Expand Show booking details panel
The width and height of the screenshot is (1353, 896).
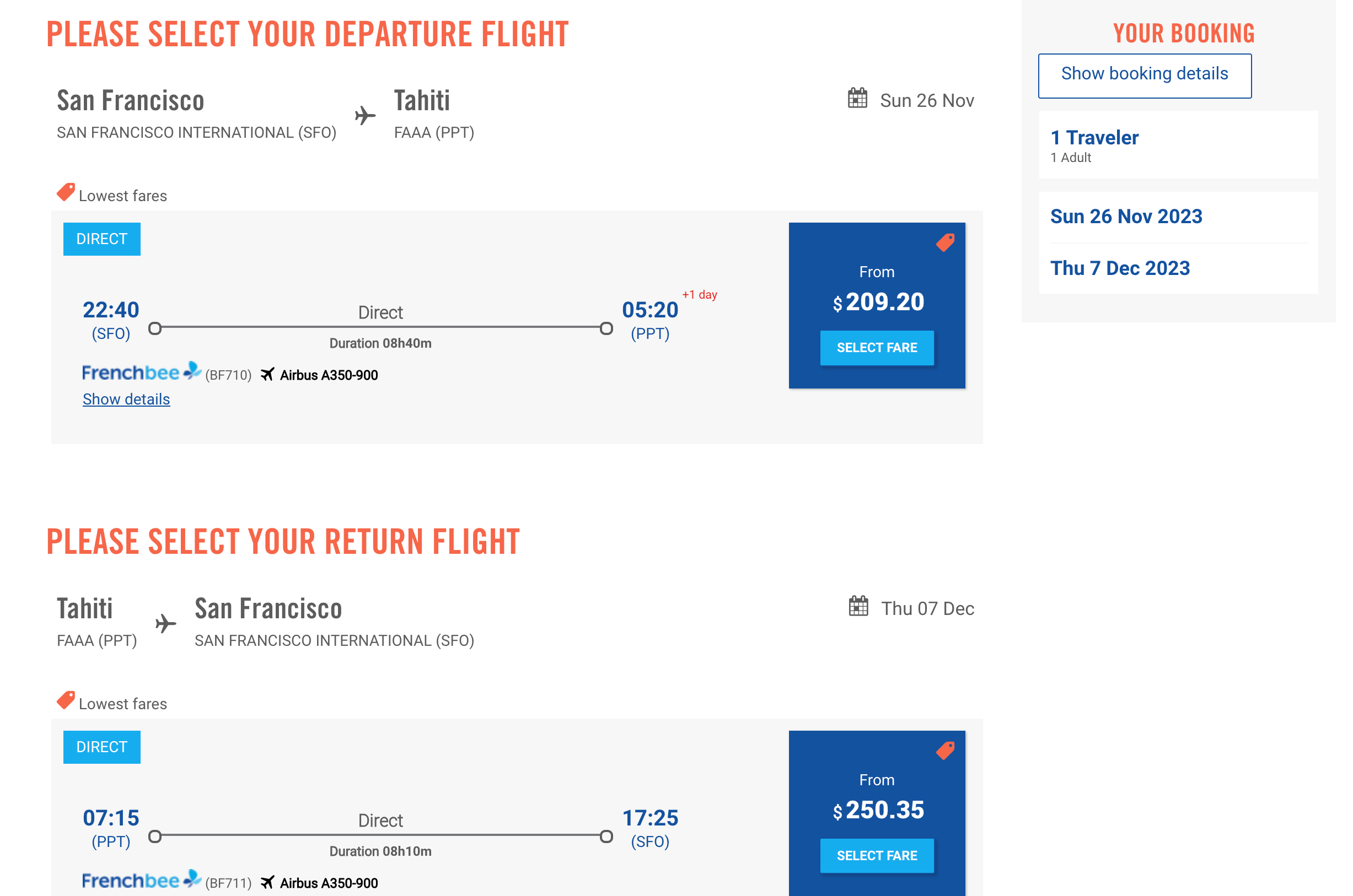pyautogui.click(x=1145, y=75)
